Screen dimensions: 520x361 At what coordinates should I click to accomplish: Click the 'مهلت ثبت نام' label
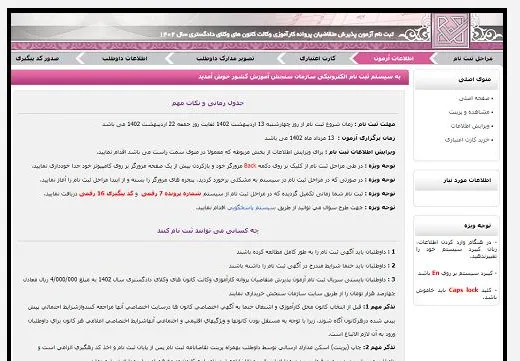coord(376,124)
